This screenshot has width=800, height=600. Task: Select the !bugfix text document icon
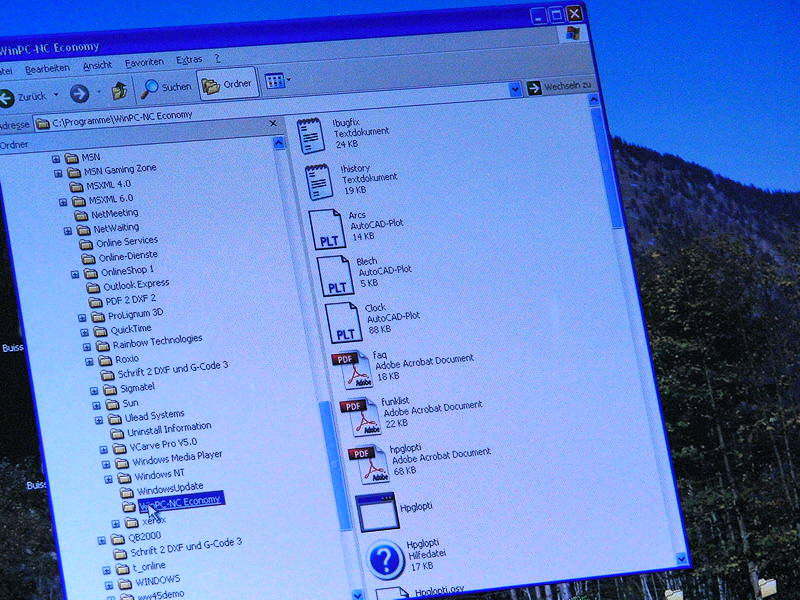(x=311, y=135)
